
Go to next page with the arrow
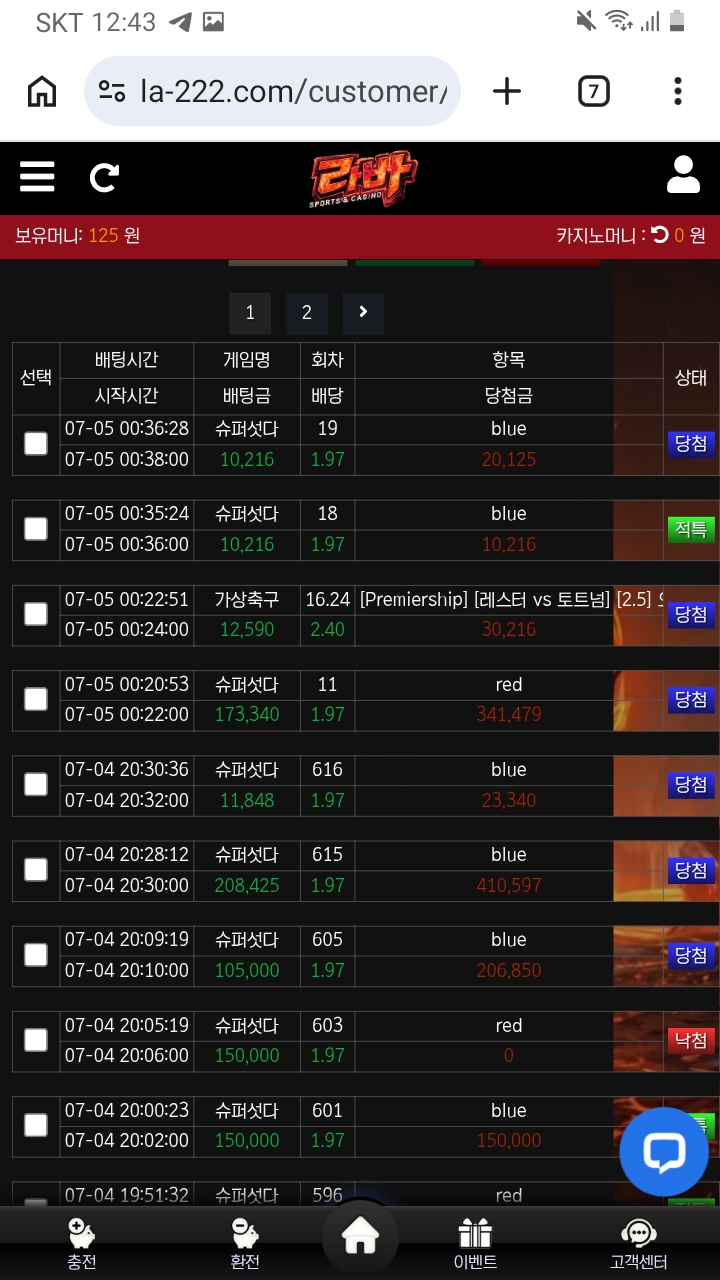(x=363, y=313)
